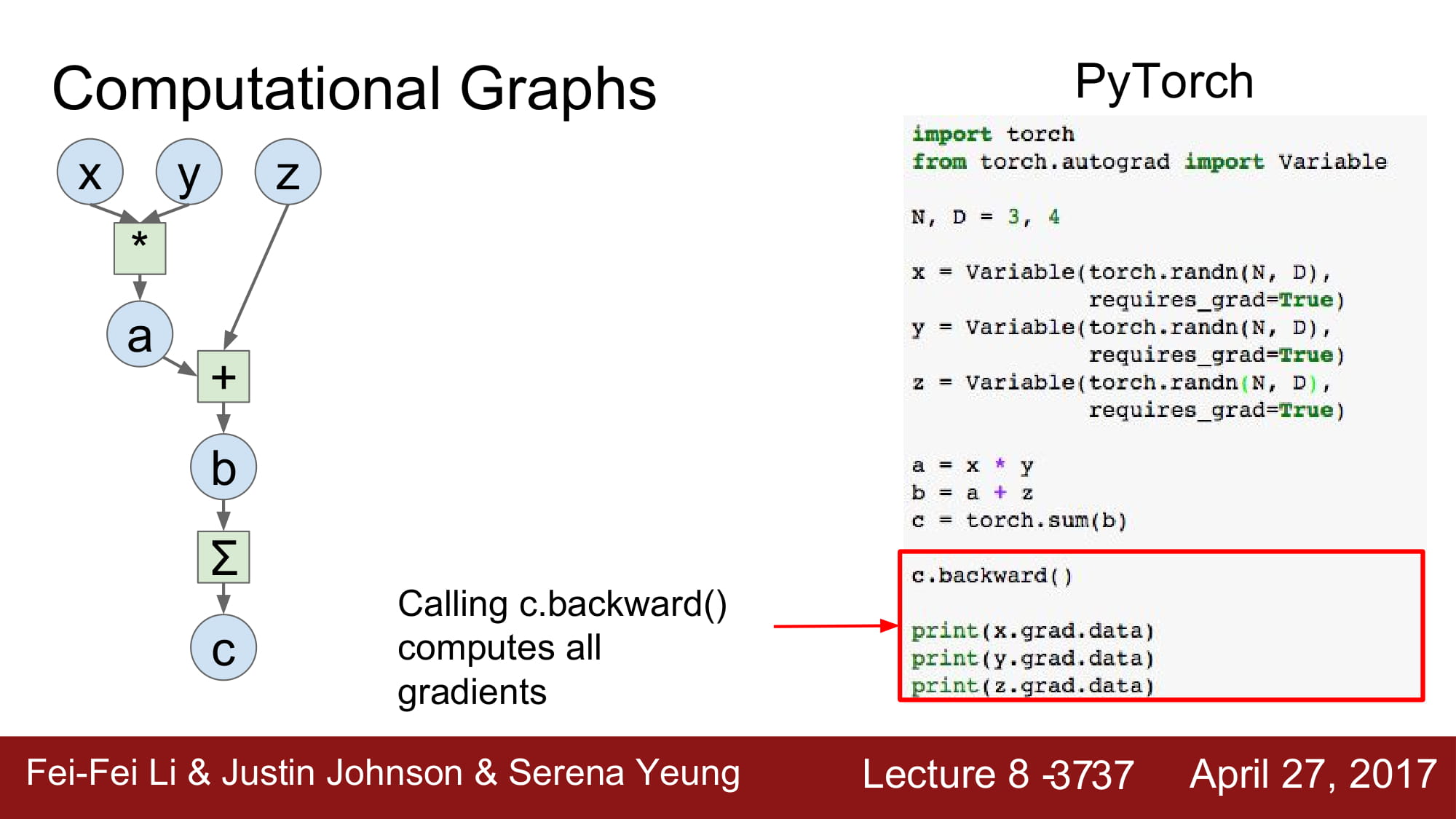The image size is (1456, 819).
Task: Click 'Calling c.backward()' caption text
Action: click(562, 604)
